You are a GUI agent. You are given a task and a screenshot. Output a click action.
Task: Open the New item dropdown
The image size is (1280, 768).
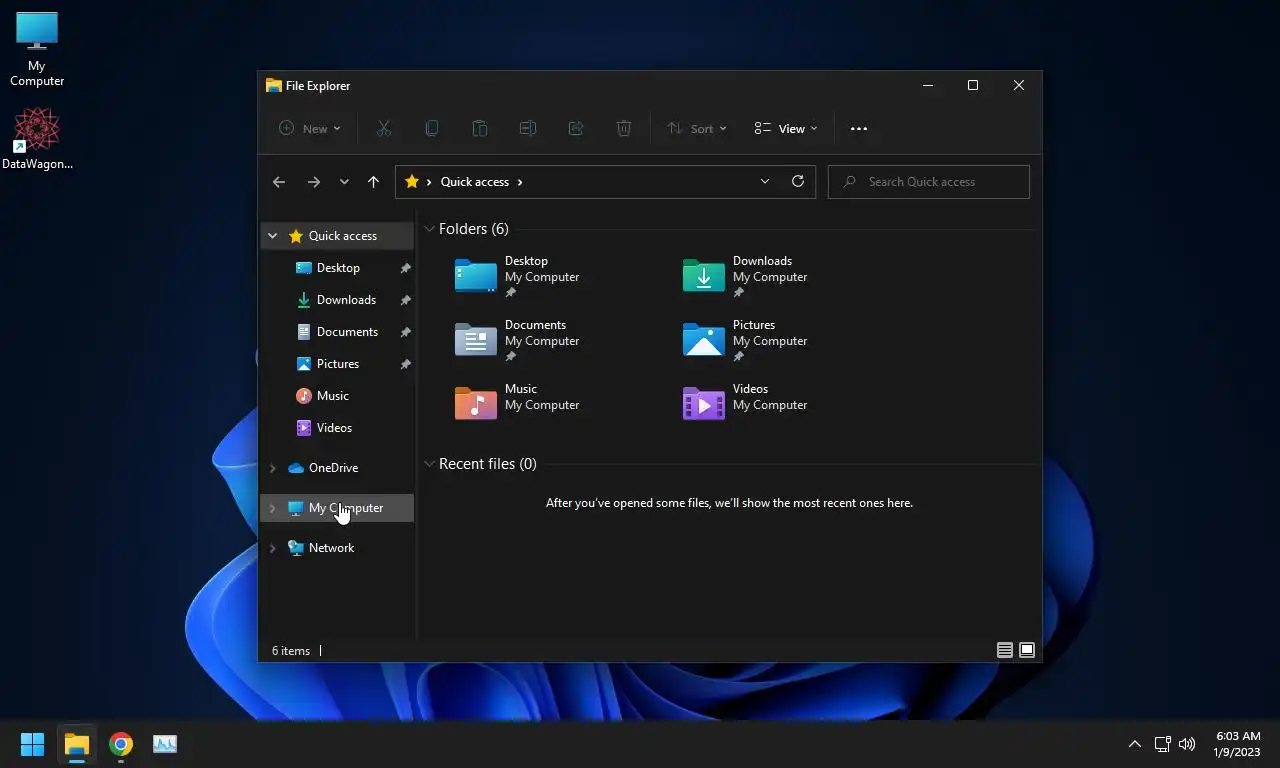pyautogui.click(x=310, y=128)
